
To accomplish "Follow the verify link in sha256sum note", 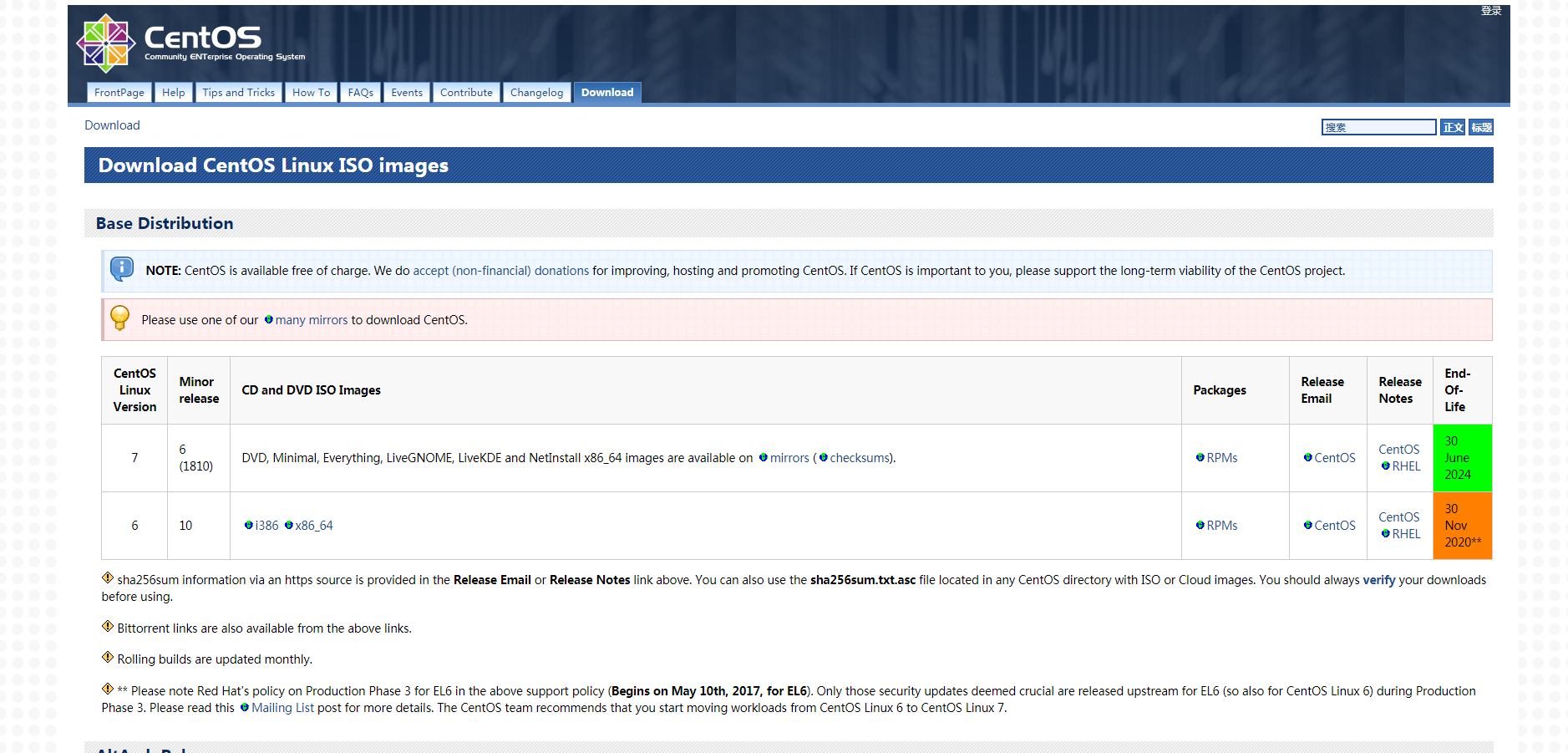I will (1379, 580).
